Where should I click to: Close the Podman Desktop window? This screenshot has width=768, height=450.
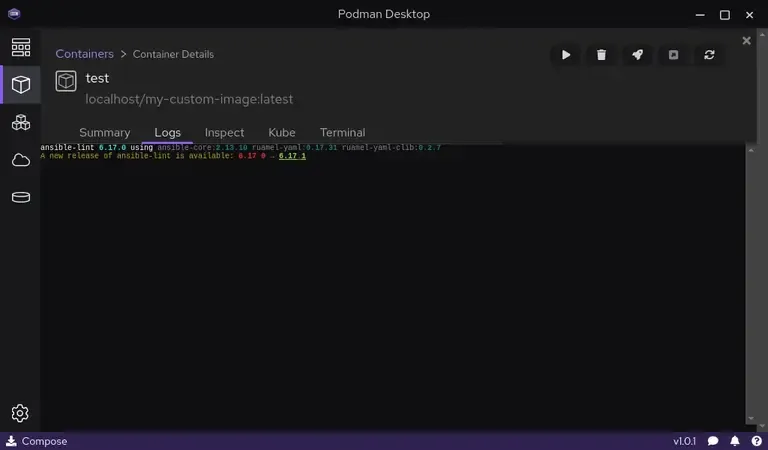pos(749,15)
